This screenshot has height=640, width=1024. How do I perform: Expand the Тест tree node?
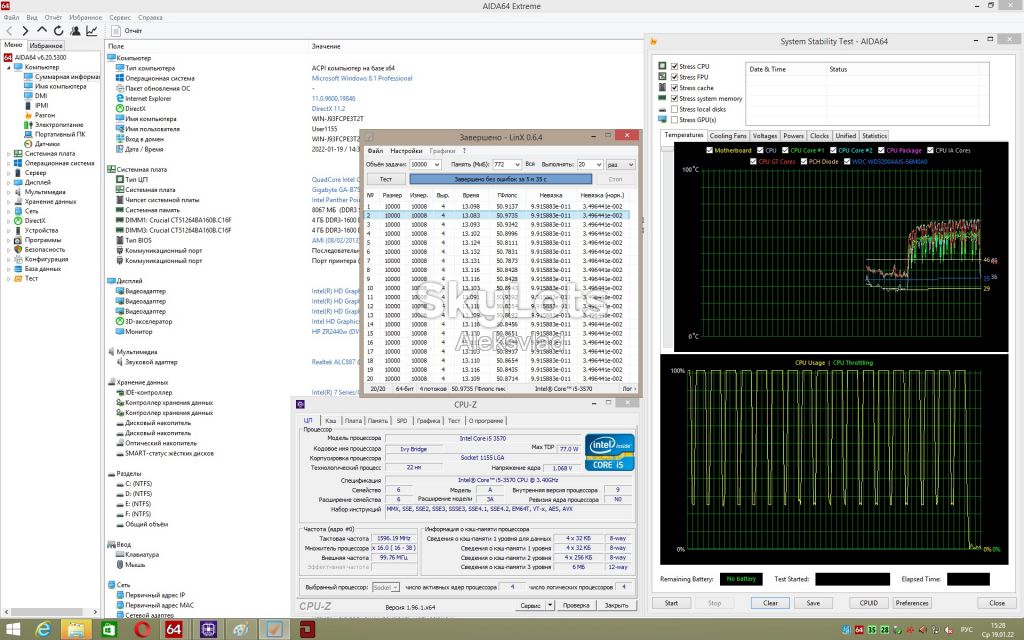[8, 278]
